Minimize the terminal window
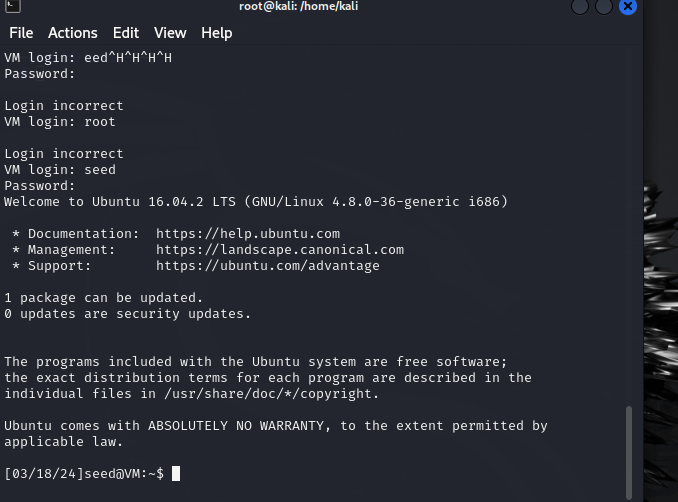Screen dimensions: 678x502 [x=580, y=7]
